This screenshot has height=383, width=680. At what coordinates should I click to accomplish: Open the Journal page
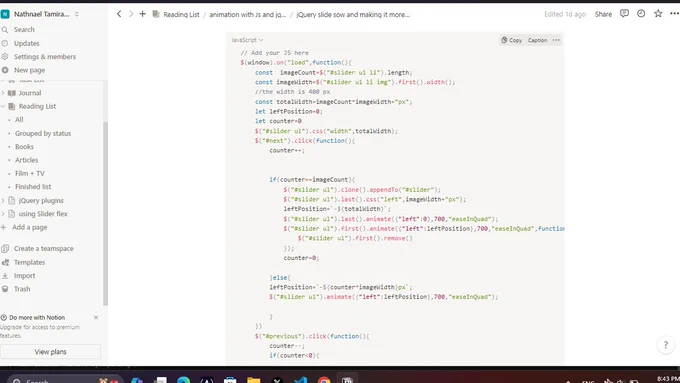tap(30, 93)
